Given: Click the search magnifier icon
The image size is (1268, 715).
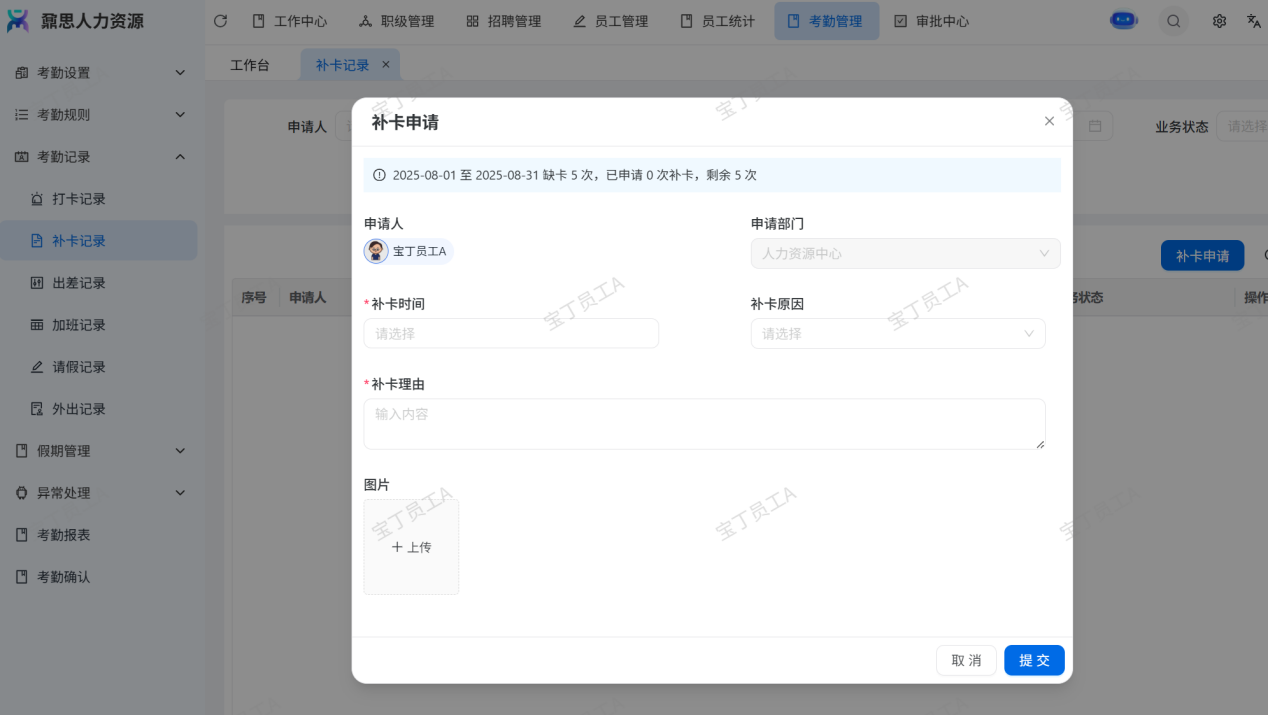Looking at the screenshot, I should point(1173,21).
